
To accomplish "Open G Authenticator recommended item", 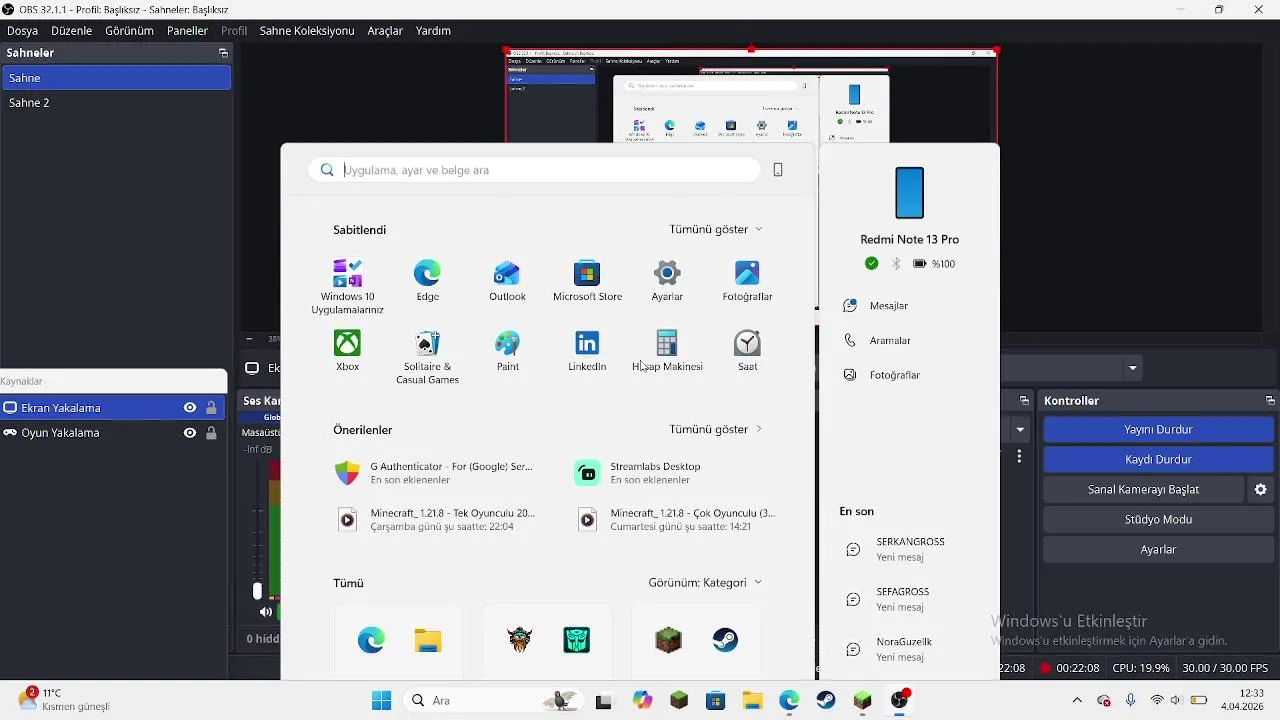I will [x=435, y=473].
